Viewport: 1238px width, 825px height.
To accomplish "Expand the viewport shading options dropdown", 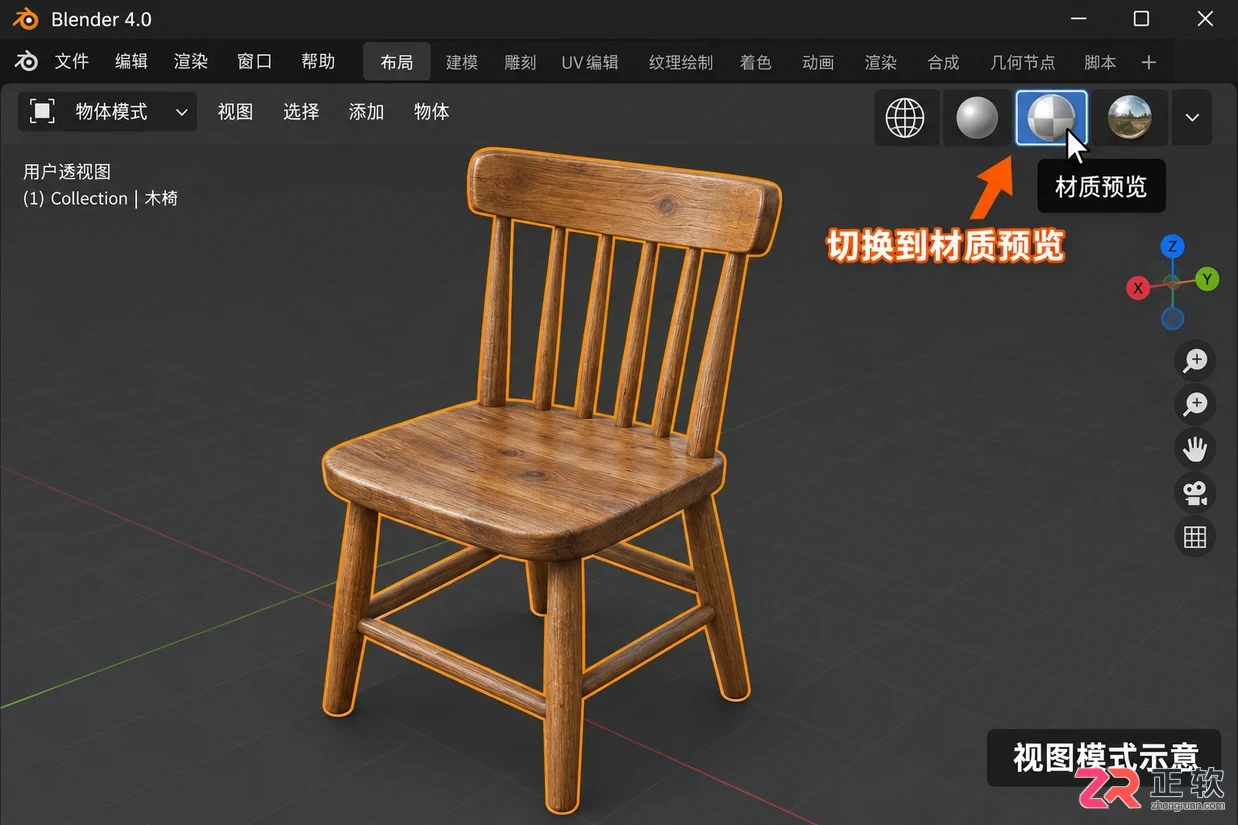I will (1192, 118).
